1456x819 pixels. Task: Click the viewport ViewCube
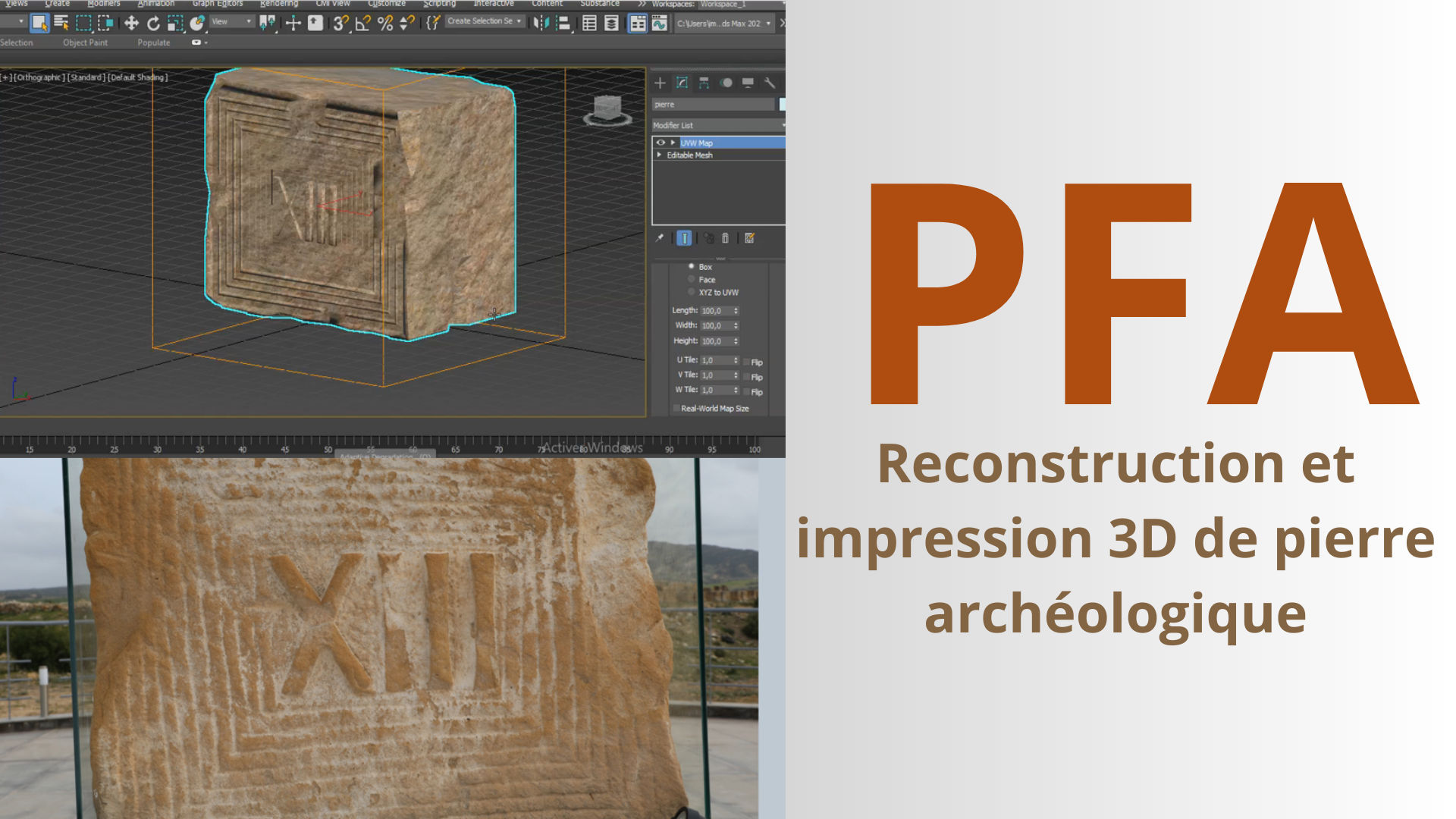[607, 110]
